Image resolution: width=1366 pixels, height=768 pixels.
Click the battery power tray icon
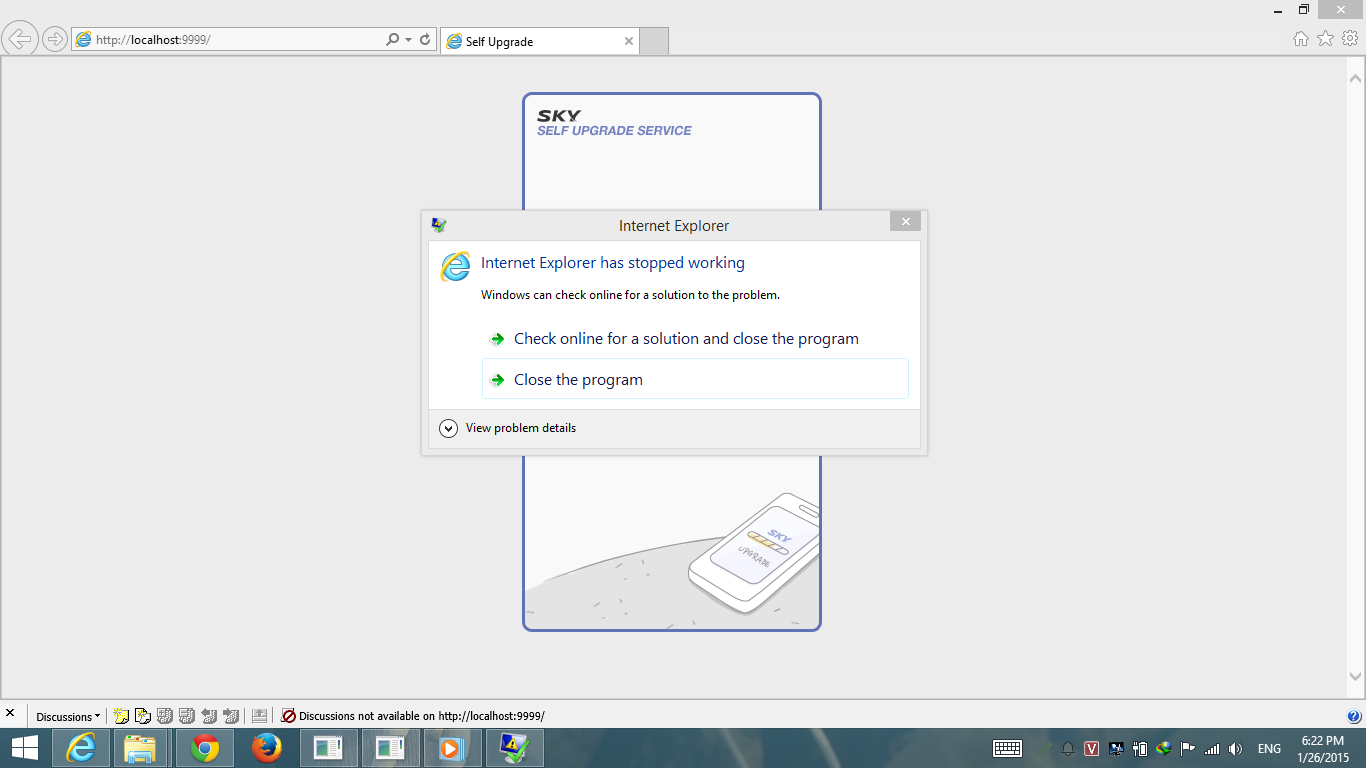coord(1139,749)
